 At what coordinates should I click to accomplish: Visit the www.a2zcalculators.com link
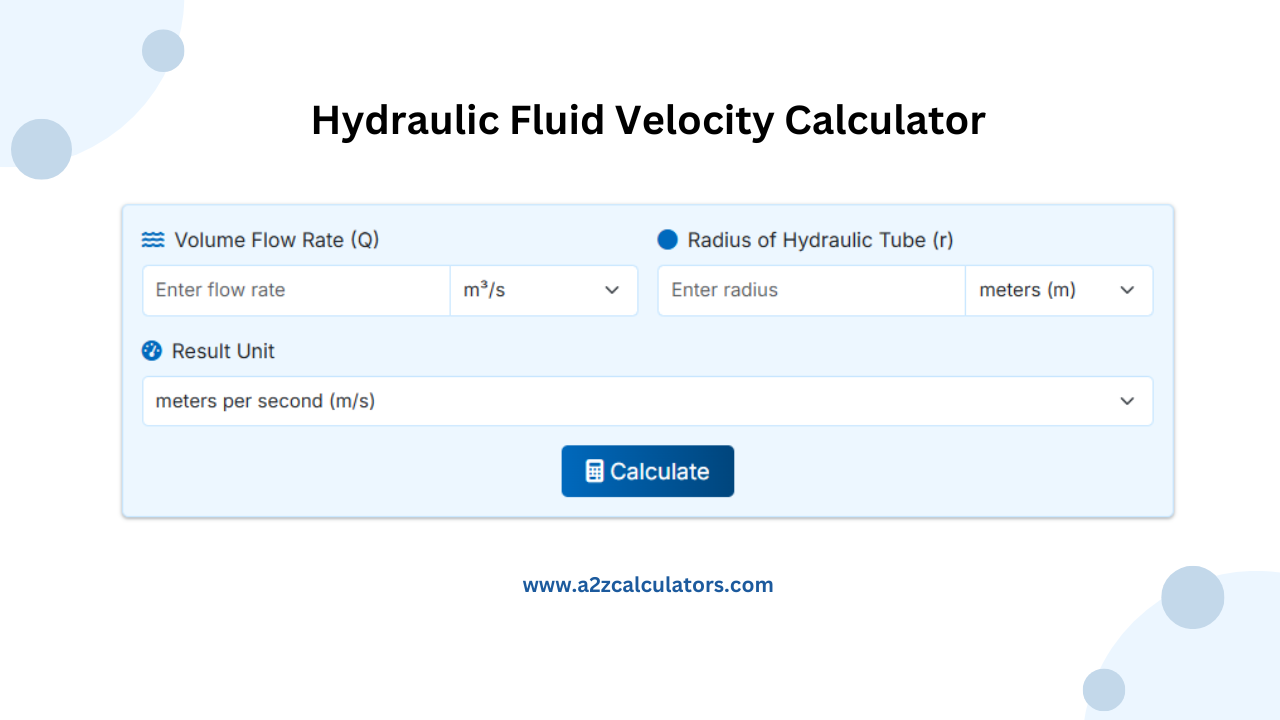pyautogui.click(x=648, y=584)
